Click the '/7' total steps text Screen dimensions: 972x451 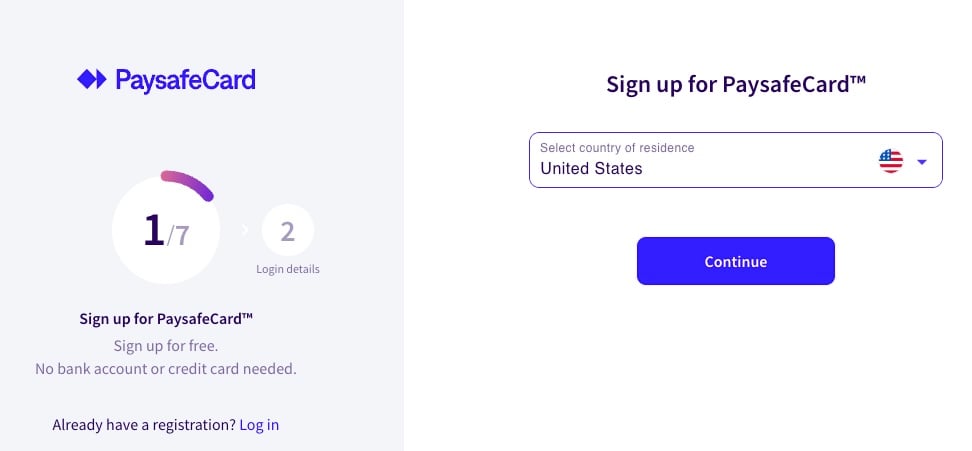tap(177, 235)
